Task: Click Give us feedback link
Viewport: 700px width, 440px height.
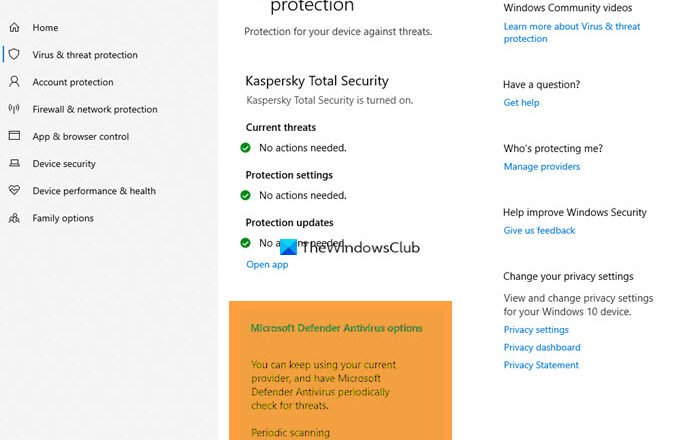Action: click(x=539, y=231)
